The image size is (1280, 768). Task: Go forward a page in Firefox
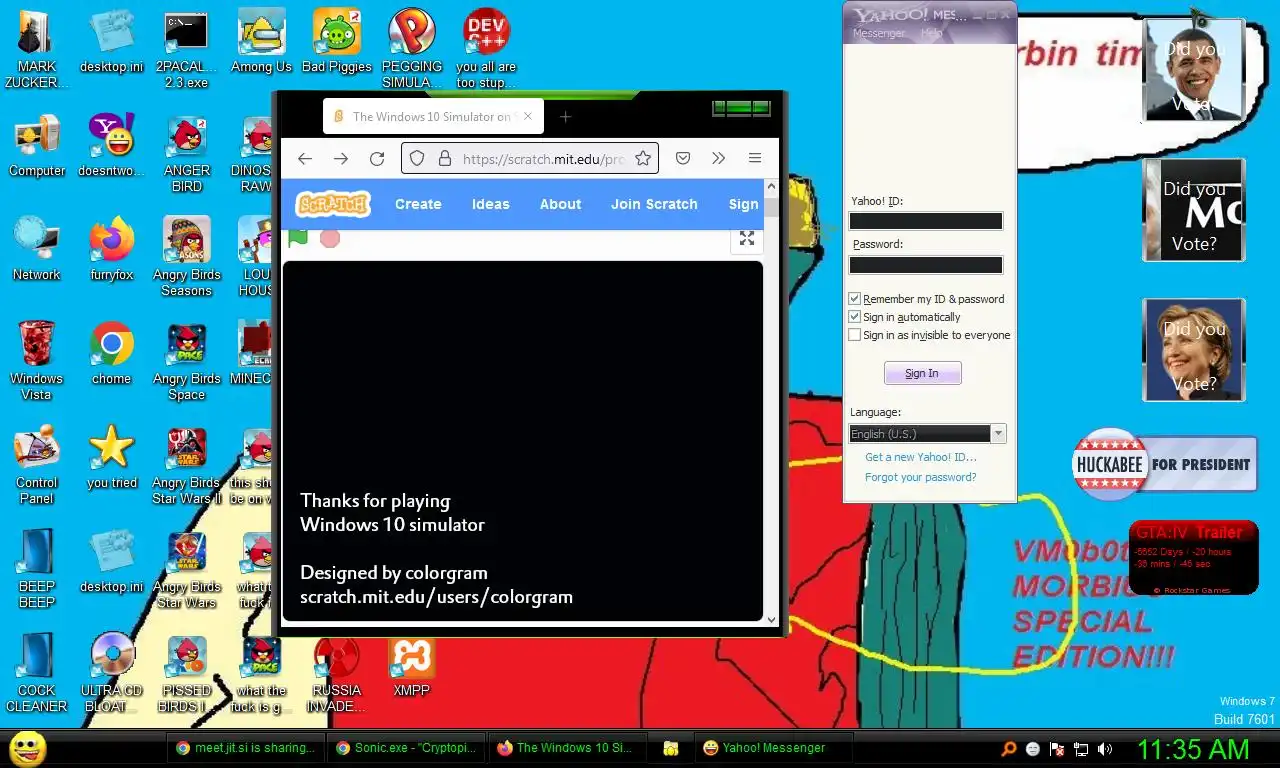341,158
